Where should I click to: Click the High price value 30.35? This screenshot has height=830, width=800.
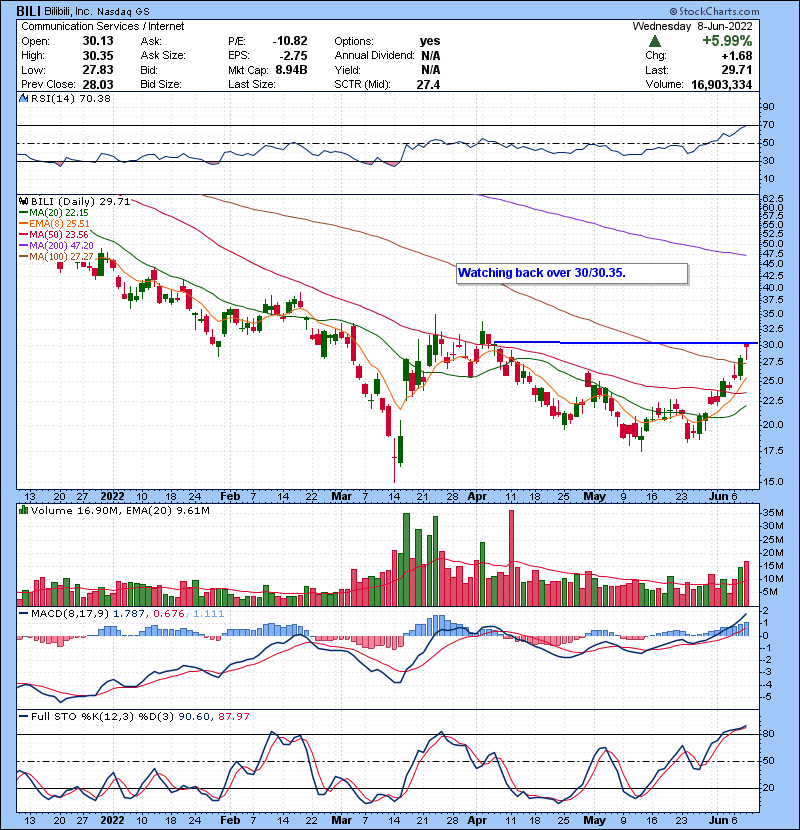(97, 55)
